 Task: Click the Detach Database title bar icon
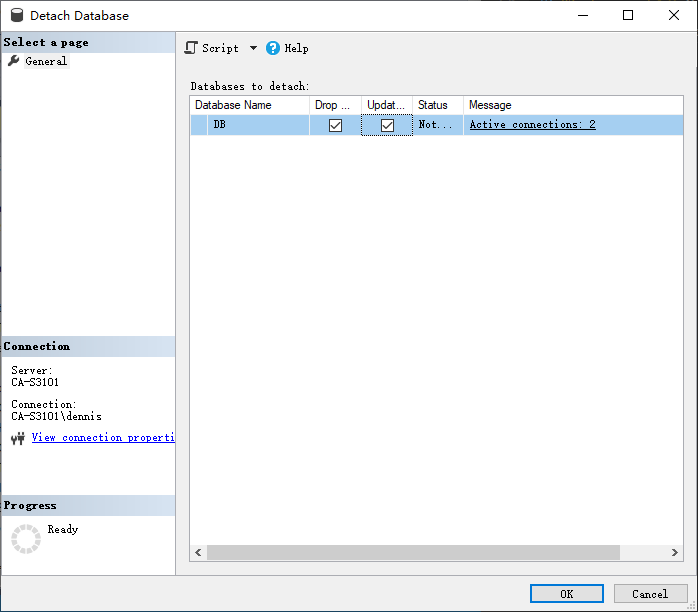(x=17, y=16)
